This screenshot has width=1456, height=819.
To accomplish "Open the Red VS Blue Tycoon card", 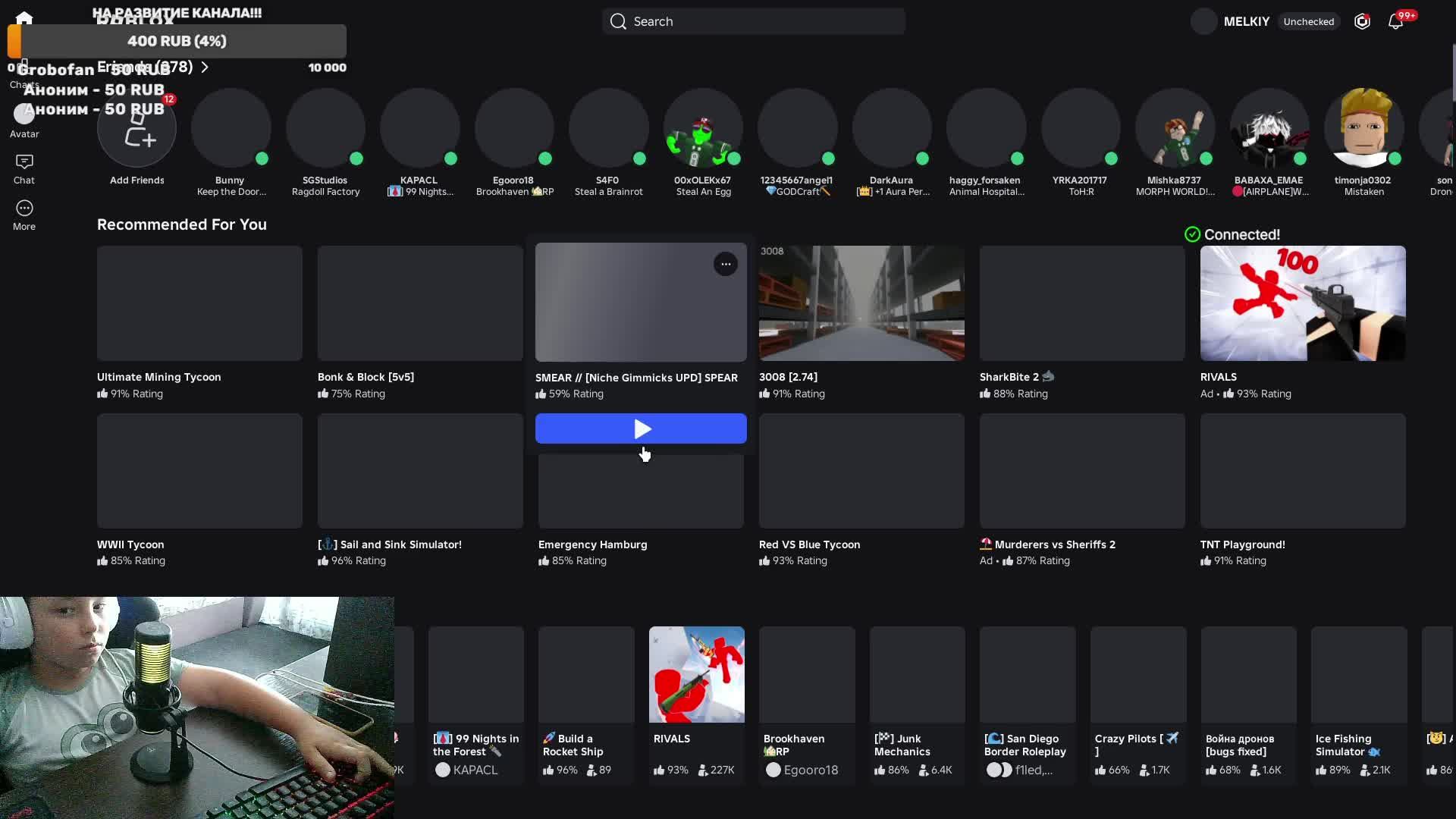I will pos(861,491).
